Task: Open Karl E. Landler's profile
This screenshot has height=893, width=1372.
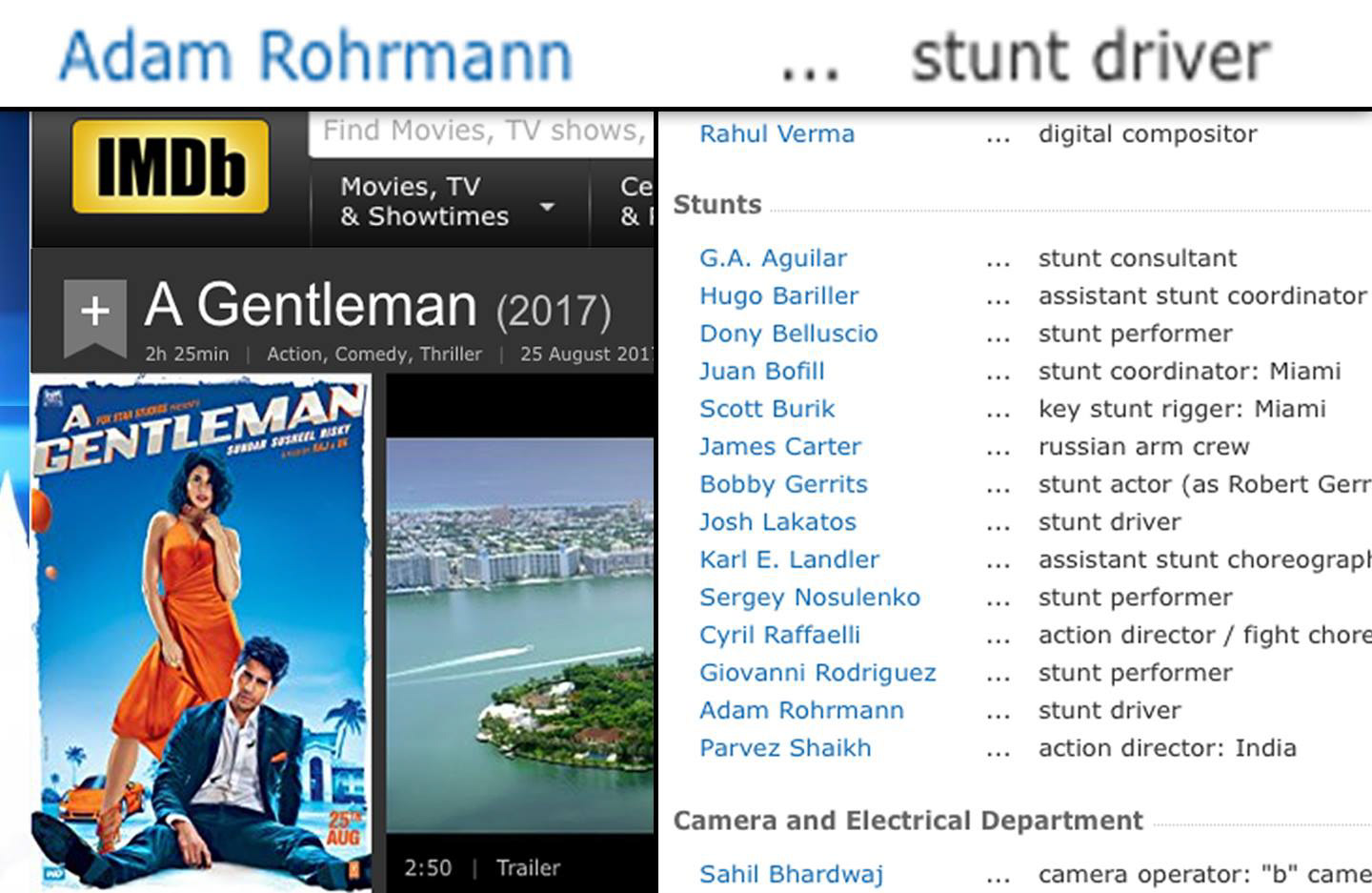Action: pos(789,559)
